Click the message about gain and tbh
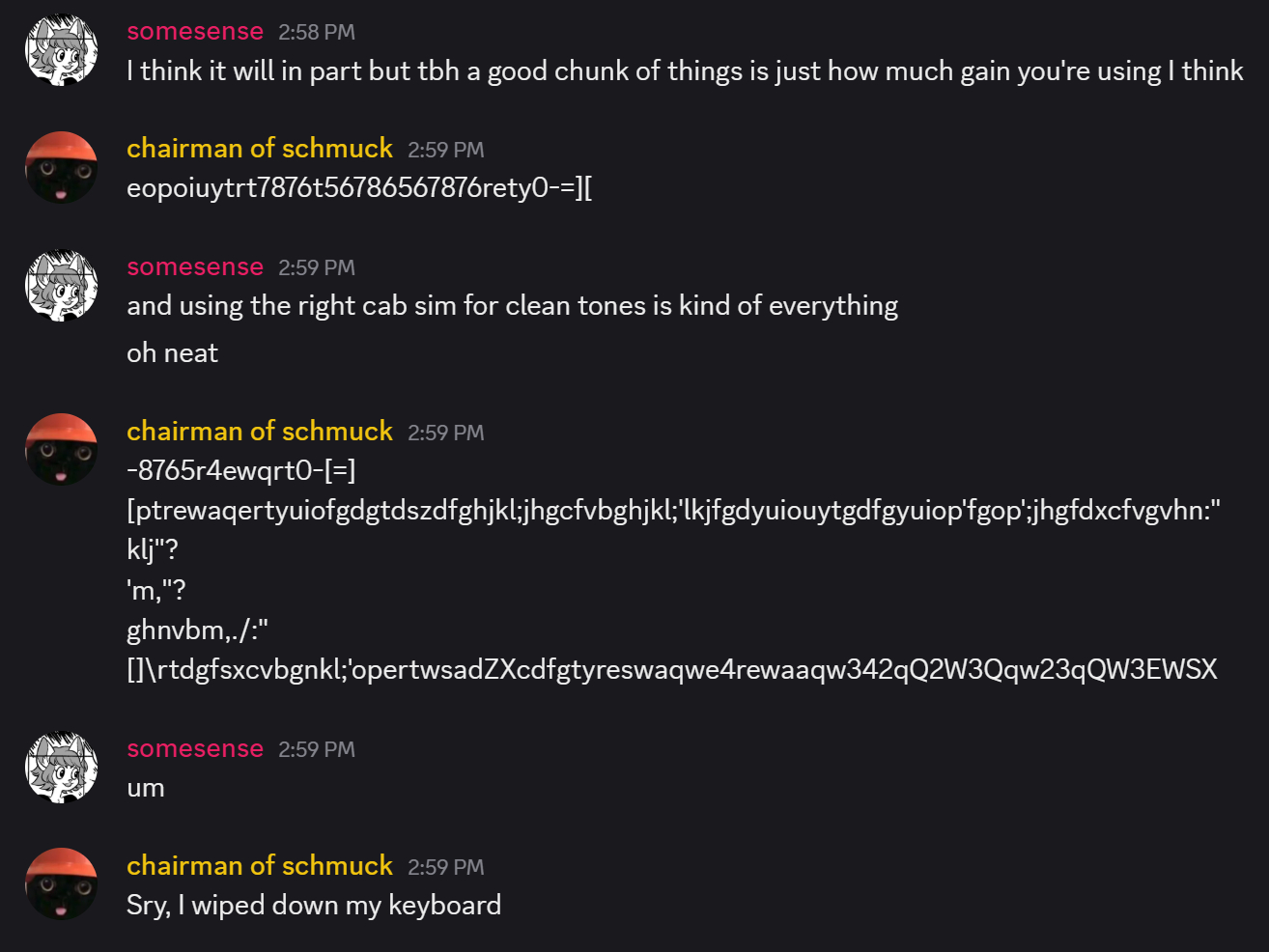1269x952 pixels. pos(685,71)
